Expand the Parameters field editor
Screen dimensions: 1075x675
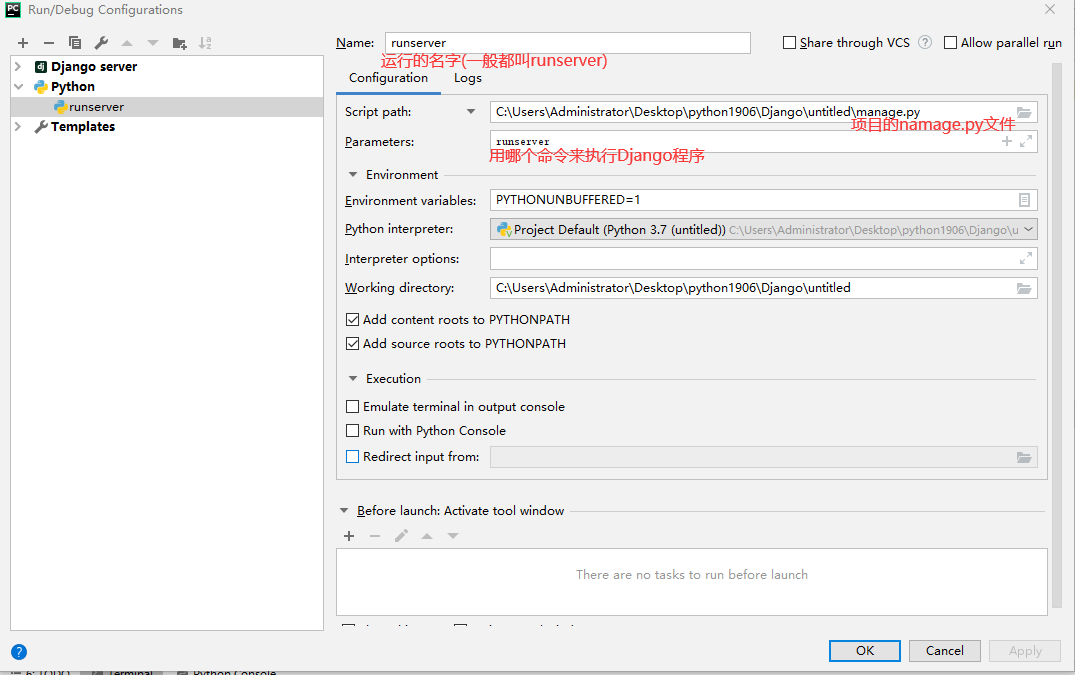(x=1026, y=141)
